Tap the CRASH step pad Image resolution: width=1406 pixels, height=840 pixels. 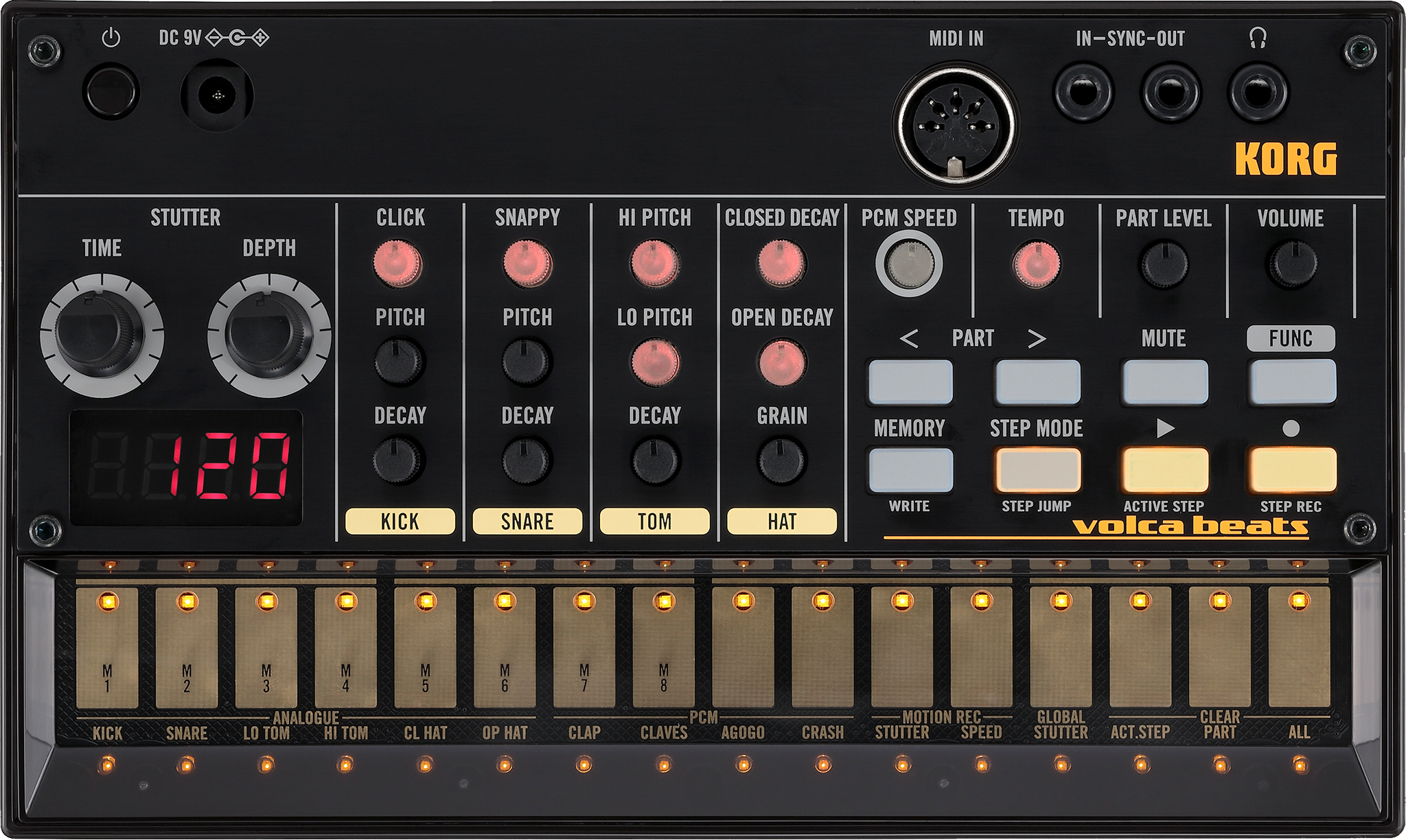point(822,649)
